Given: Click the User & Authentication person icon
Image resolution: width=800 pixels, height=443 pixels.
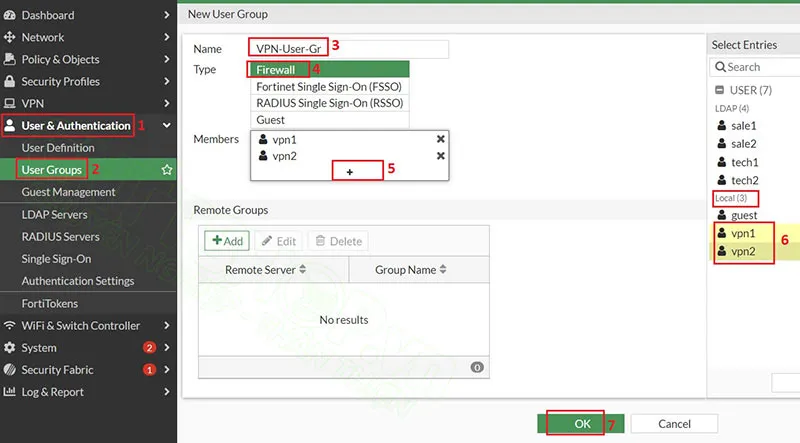Looking at the screenshot, I should point(10,126).
